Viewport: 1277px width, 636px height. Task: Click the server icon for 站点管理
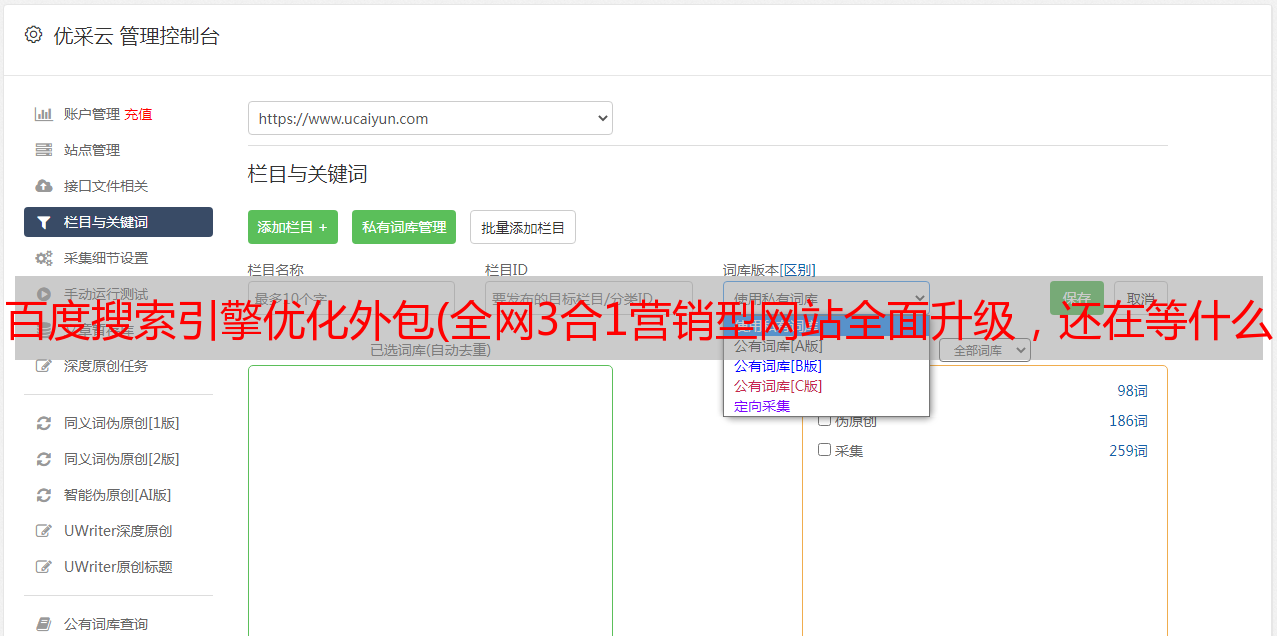[44, 150]
